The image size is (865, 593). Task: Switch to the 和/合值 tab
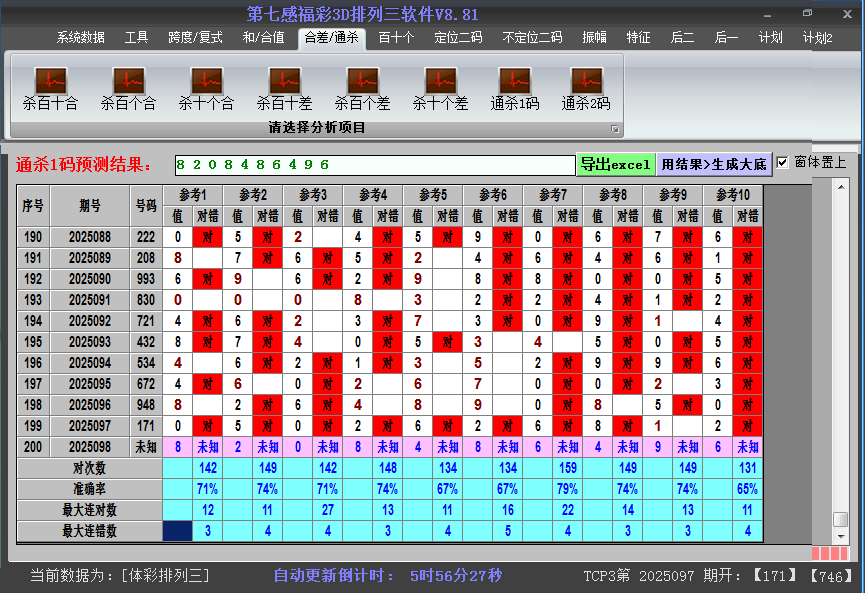(x=263, y=38)
